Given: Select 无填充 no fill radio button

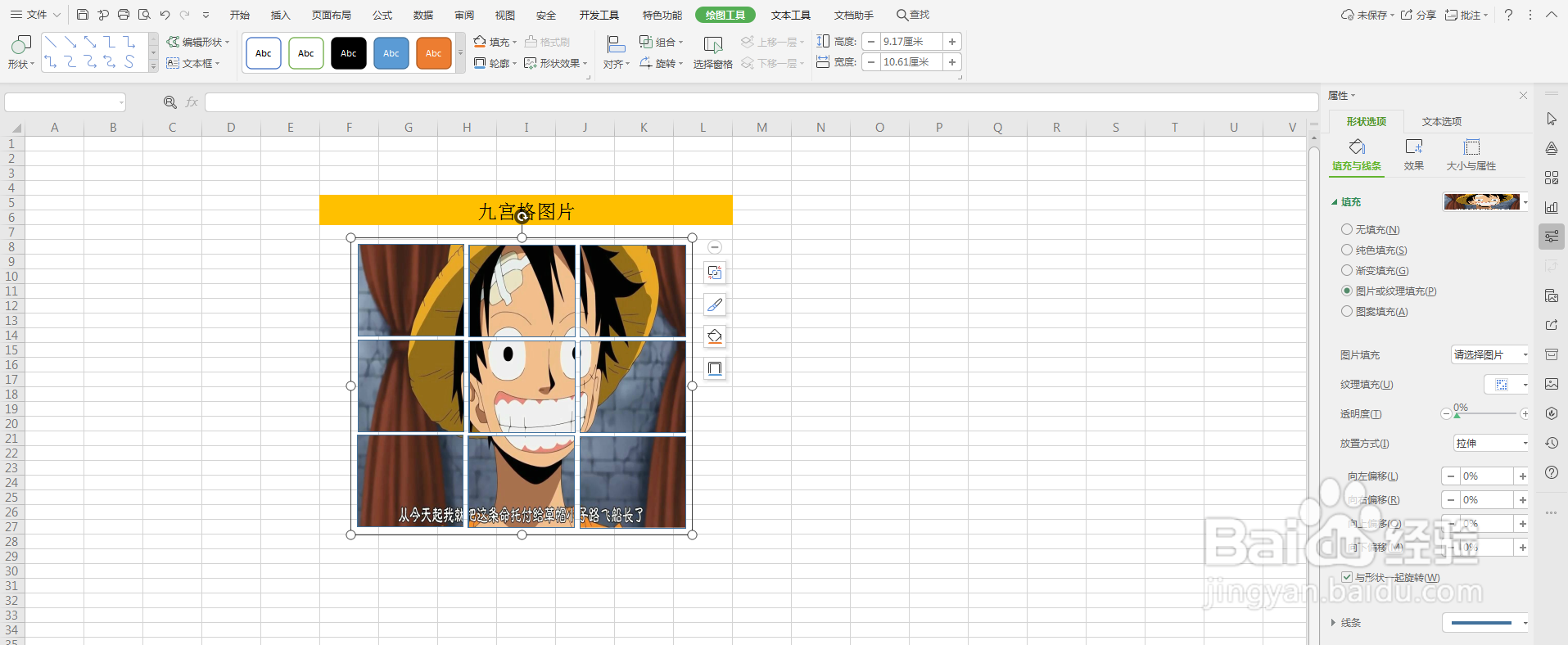Looking at the screenshot, I should click(1347, 230).
